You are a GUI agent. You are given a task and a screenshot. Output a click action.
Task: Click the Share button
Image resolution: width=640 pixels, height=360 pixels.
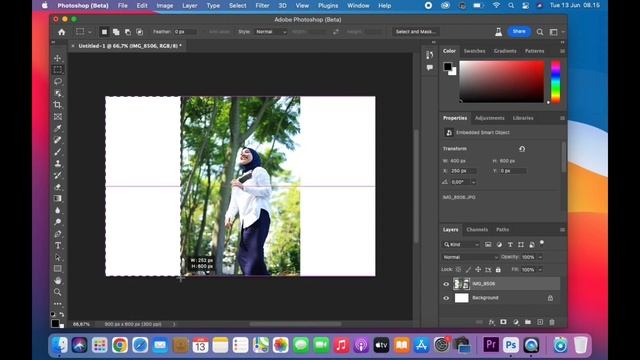[519, 31]
